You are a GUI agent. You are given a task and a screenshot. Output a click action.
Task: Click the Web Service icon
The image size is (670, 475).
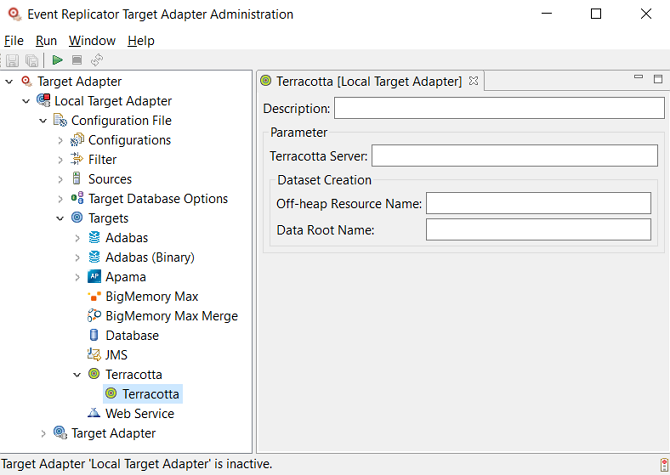pyautogui.click(x=94, y=414)
